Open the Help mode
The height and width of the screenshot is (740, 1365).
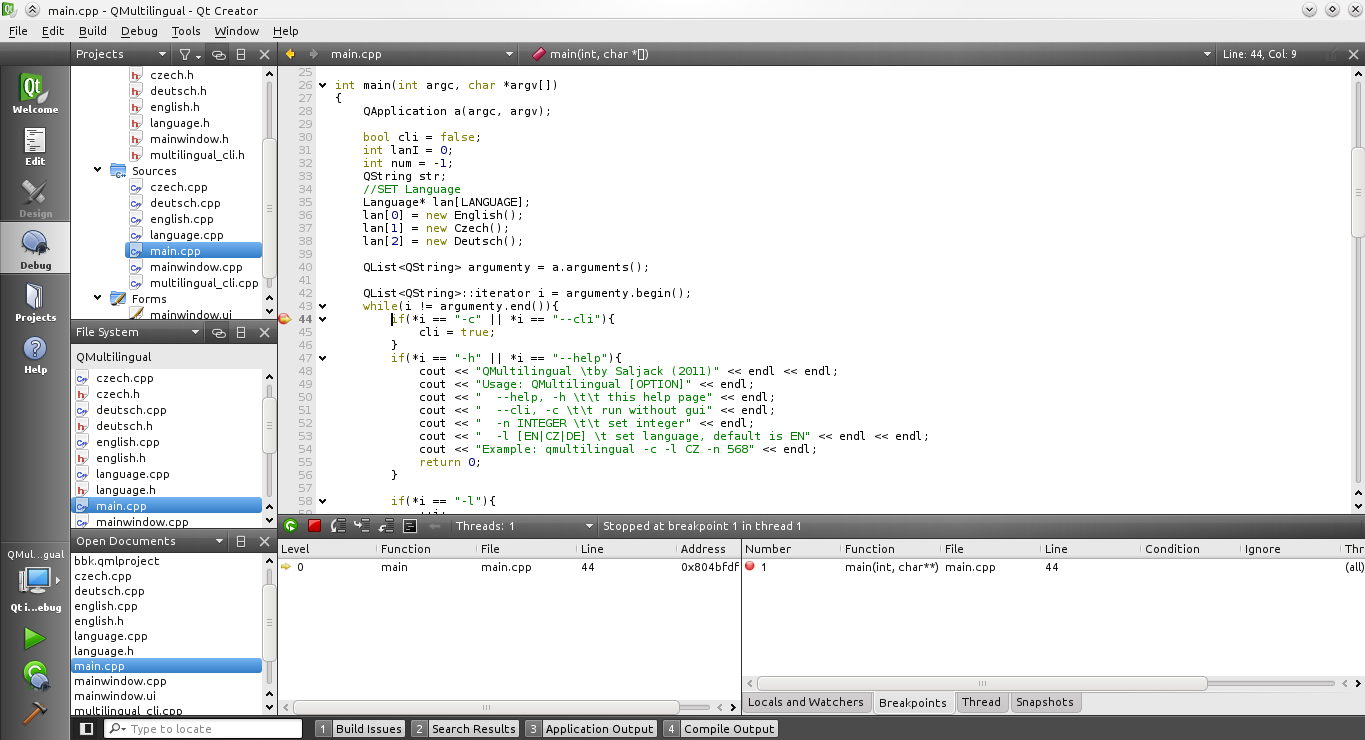coord(35,354)
